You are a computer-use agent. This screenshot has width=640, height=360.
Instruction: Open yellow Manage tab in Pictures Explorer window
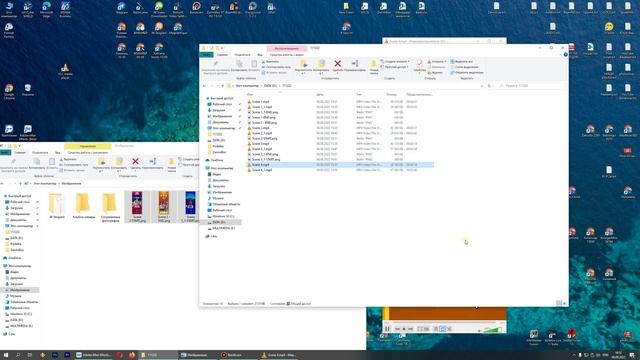pyautogui.click(x=88, y=146)
